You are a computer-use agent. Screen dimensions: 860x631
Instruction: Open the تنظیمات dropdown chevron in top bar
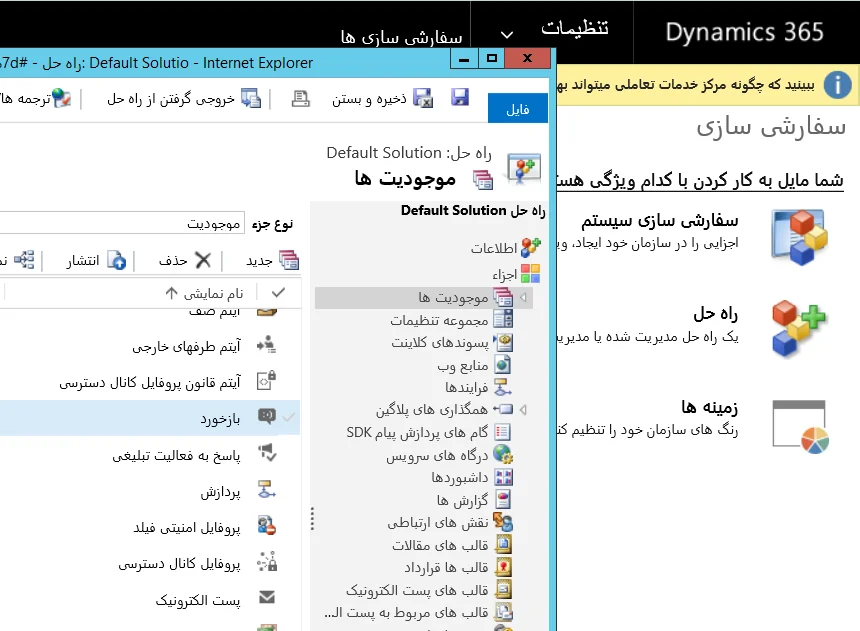(x=507, y=35)
